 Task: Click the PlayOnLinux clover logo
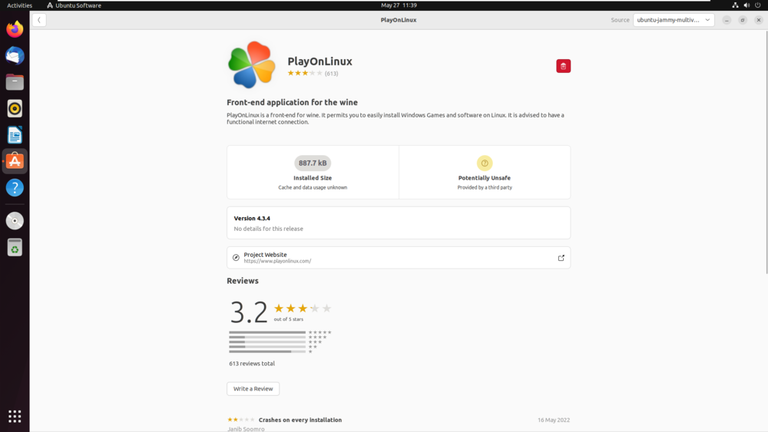coord(251,65)
